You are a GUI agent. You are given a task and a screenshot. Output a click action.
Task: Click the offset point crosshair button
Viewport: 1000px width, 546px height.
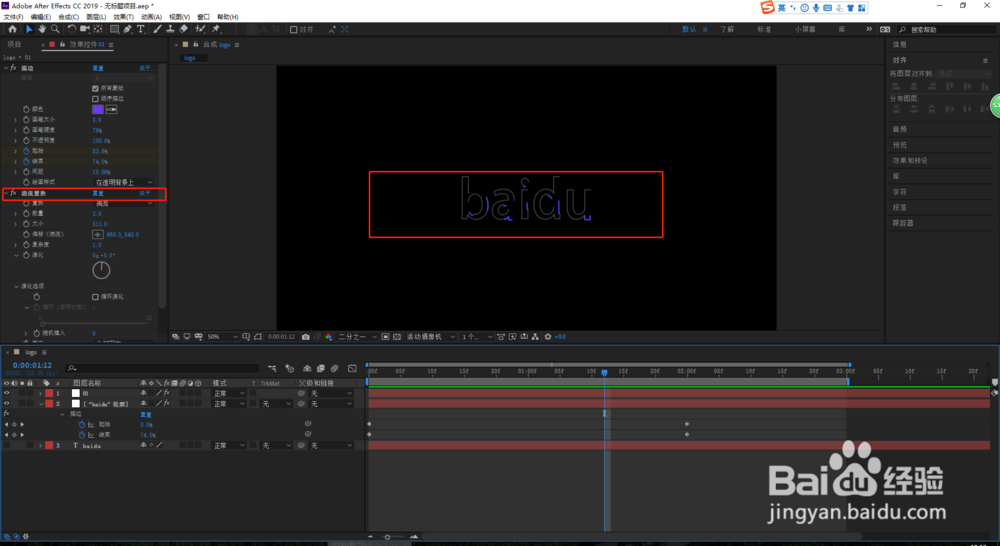point(98,235)
